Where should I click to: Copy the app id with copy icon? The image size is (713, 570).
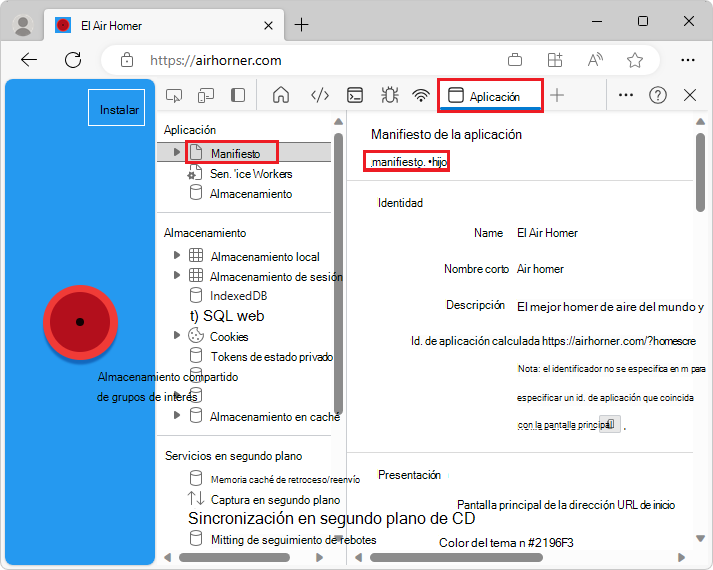coord(610,424)
